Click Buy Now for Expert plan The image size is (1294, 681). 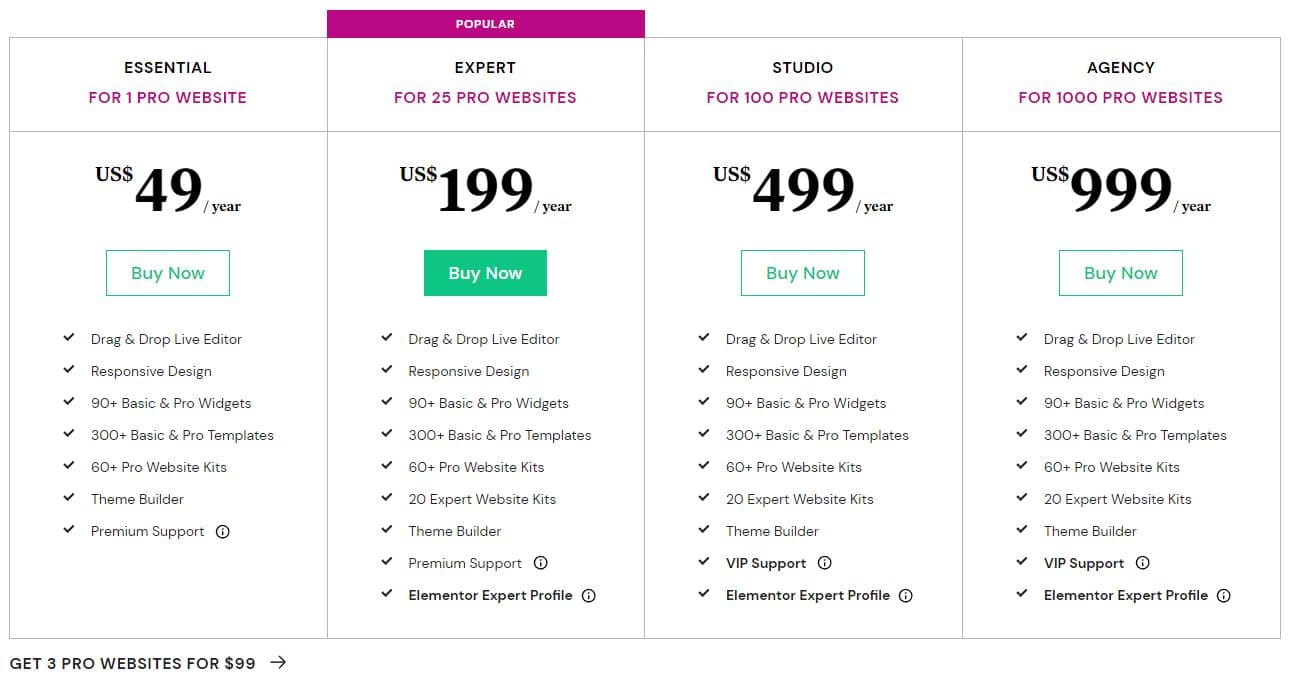tap(485, 273)
